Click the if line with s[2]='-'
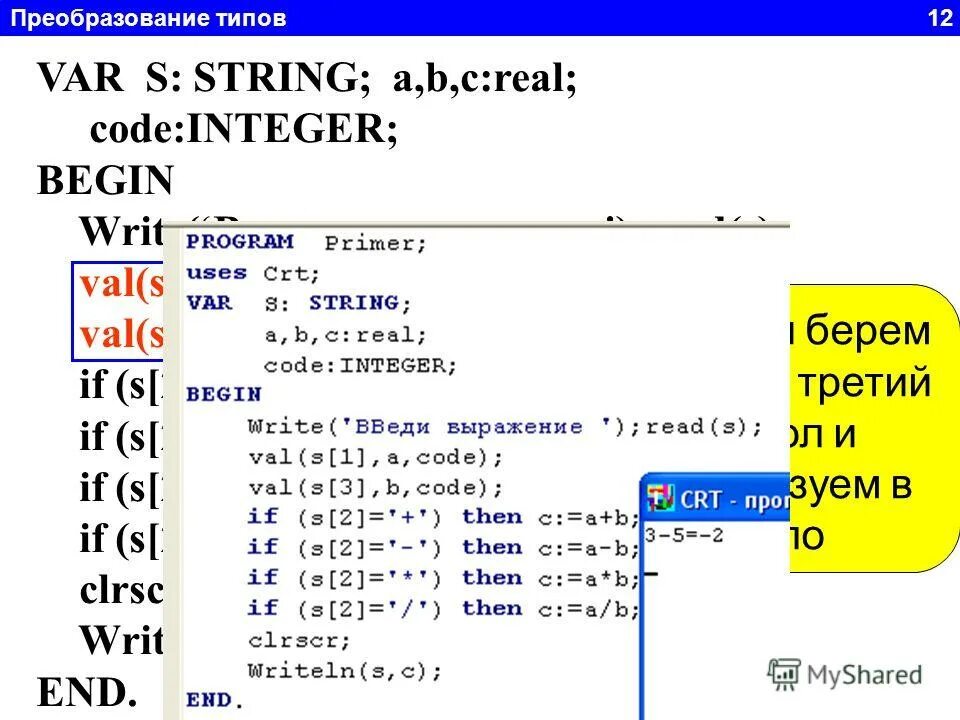960x720 pixels. pos(443,548)
